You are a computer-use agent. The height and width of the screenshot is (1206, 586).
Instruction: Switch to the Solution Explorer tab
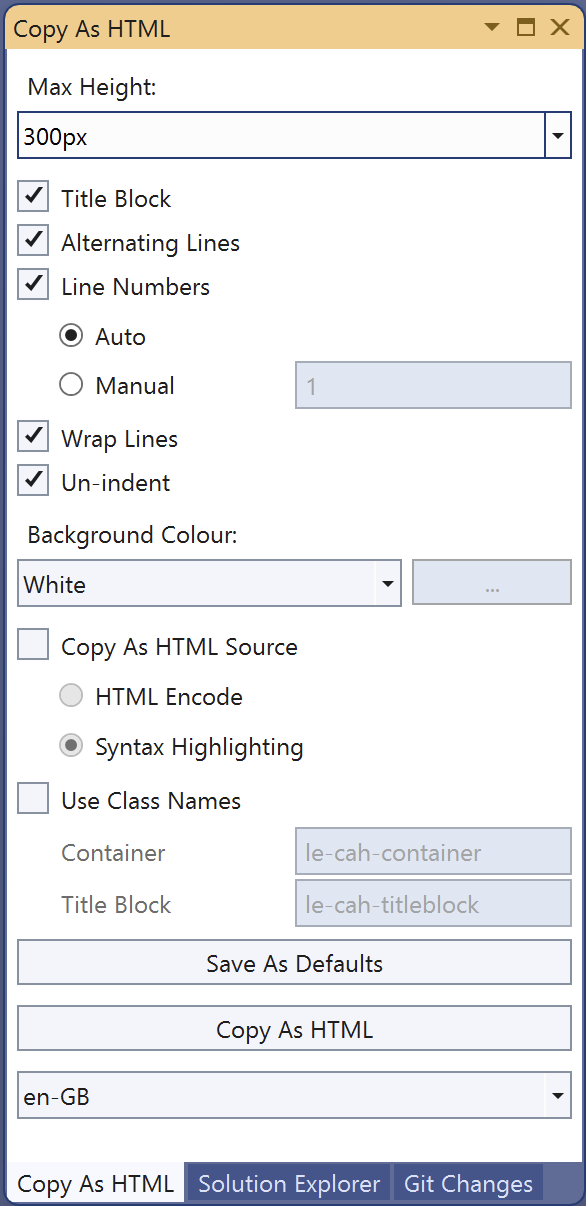[x=287, y=1183]
